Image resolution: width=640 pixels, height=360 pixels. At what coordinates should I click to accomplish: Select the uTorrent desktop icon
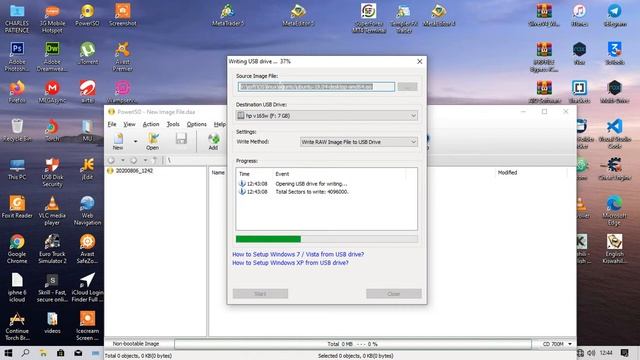[87, 53]
